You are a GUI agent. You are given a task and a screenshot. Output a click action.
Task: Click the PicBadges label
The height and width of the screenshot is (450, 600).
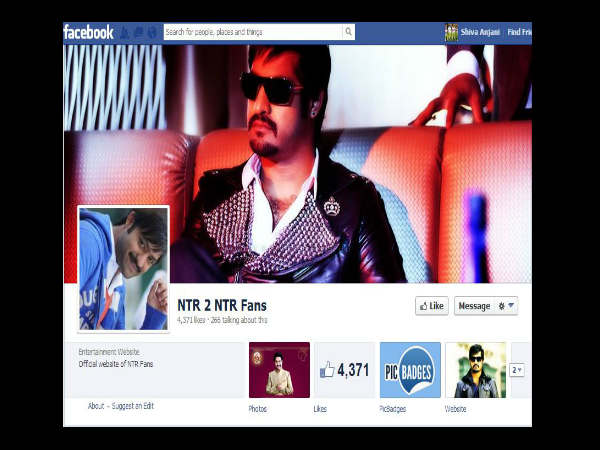(393, 409)
